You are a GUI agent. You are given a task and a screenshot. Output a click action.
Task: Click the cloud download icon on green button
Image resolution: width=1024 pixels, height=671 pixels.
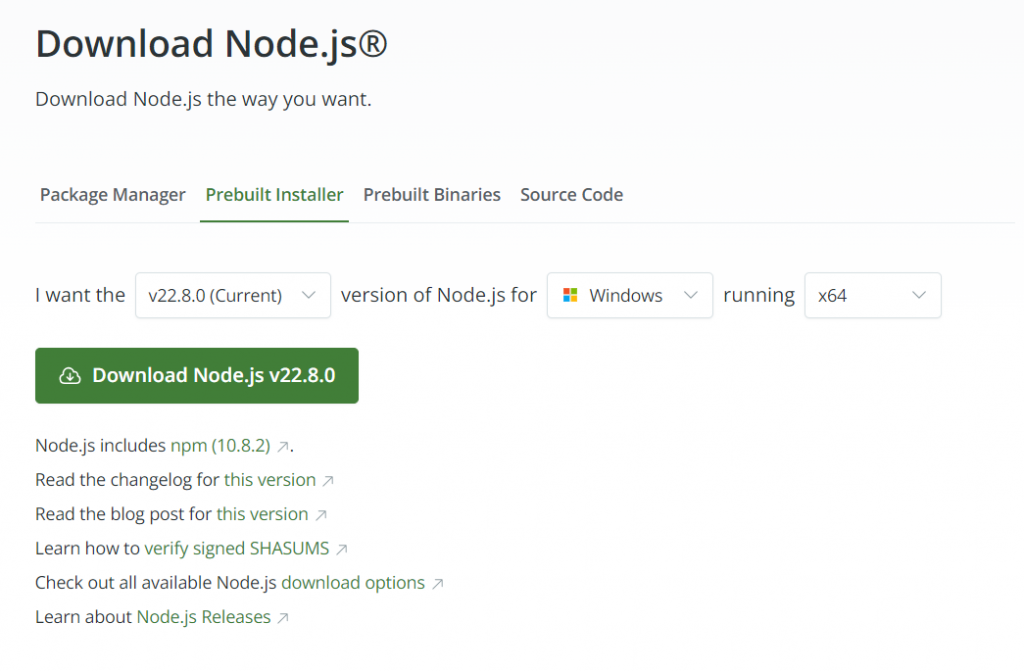tap(70, 376)
